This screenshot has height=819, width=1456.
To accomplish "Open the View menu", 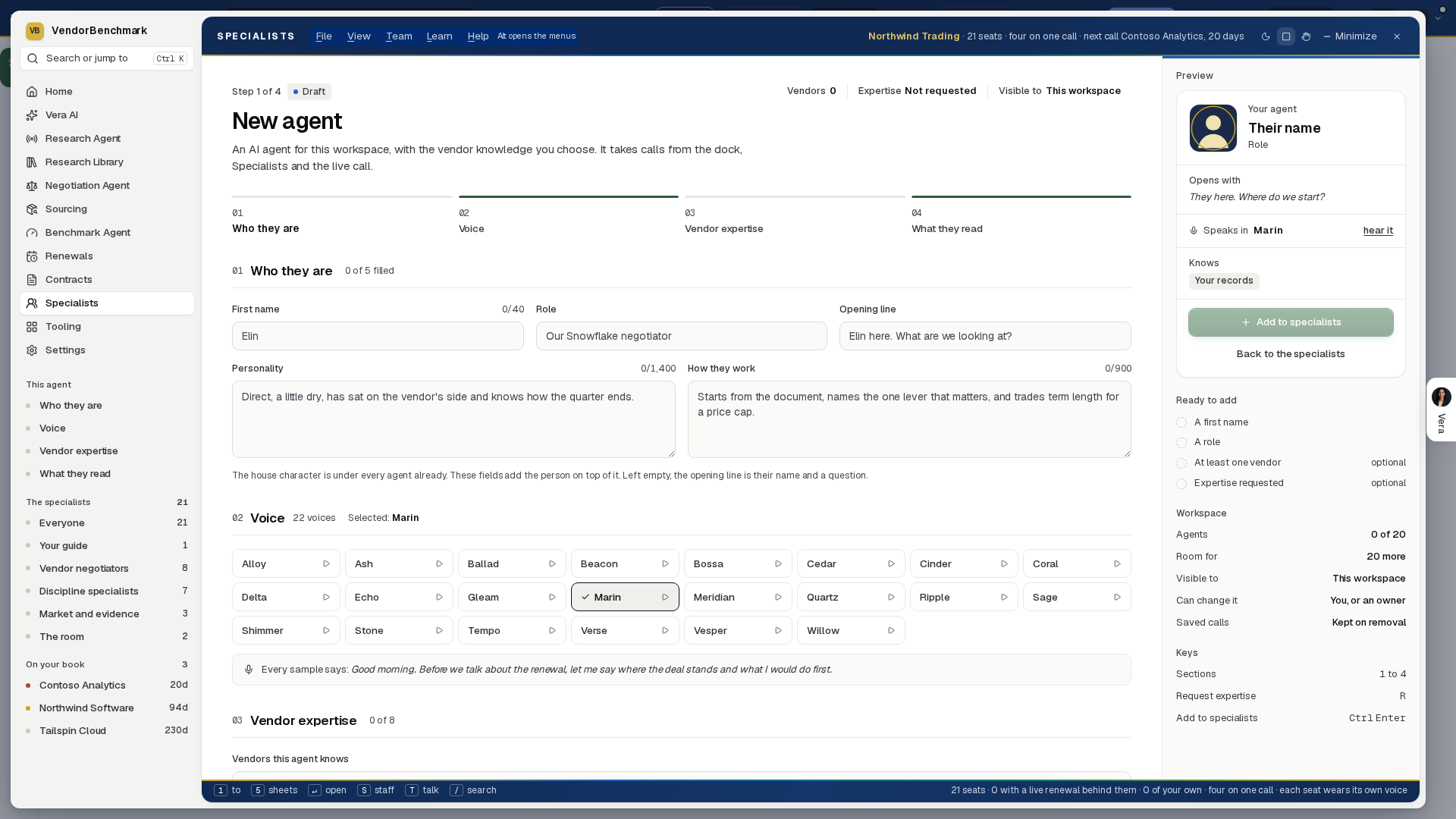I will coord(359,36).
